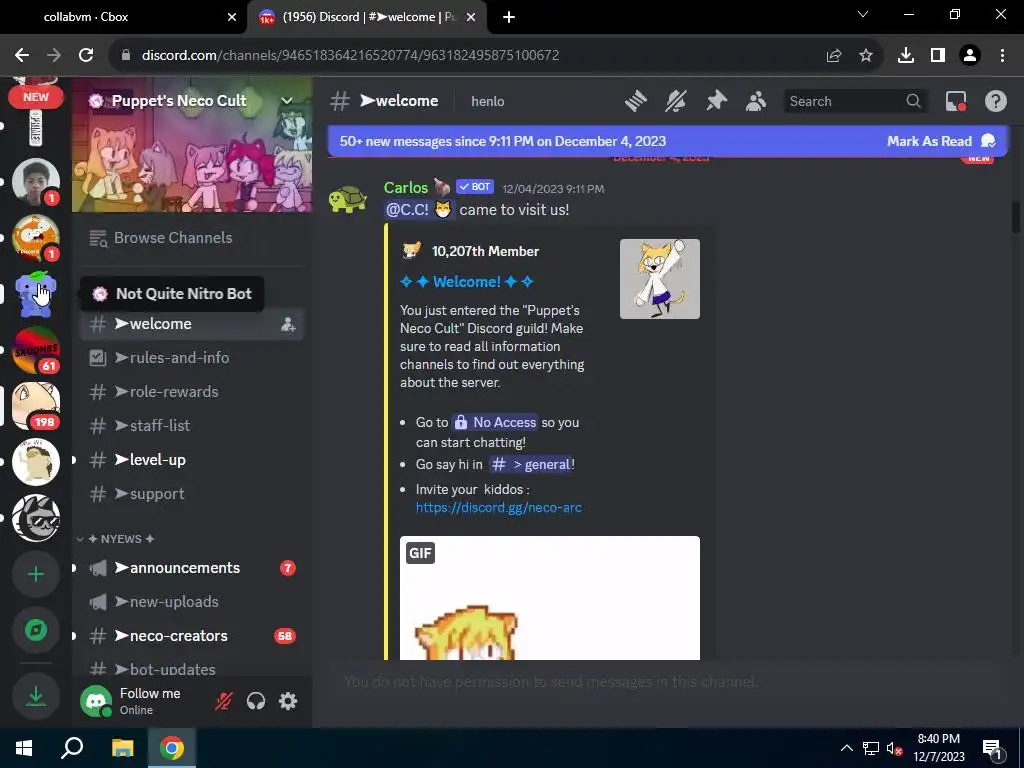Show pinned messages with pin icon

point(716,101)
